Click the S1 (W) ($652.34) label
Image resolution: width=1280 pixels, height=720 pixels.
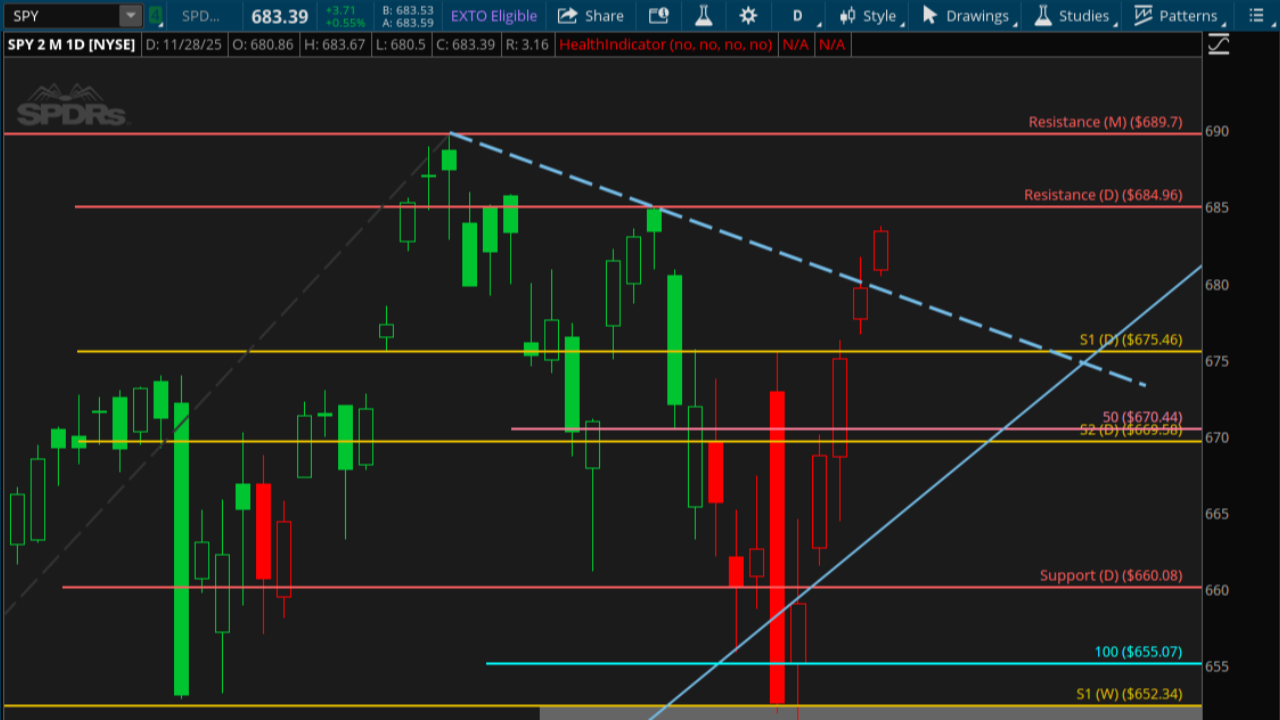pyautogui.click(x=1129, y=695)
